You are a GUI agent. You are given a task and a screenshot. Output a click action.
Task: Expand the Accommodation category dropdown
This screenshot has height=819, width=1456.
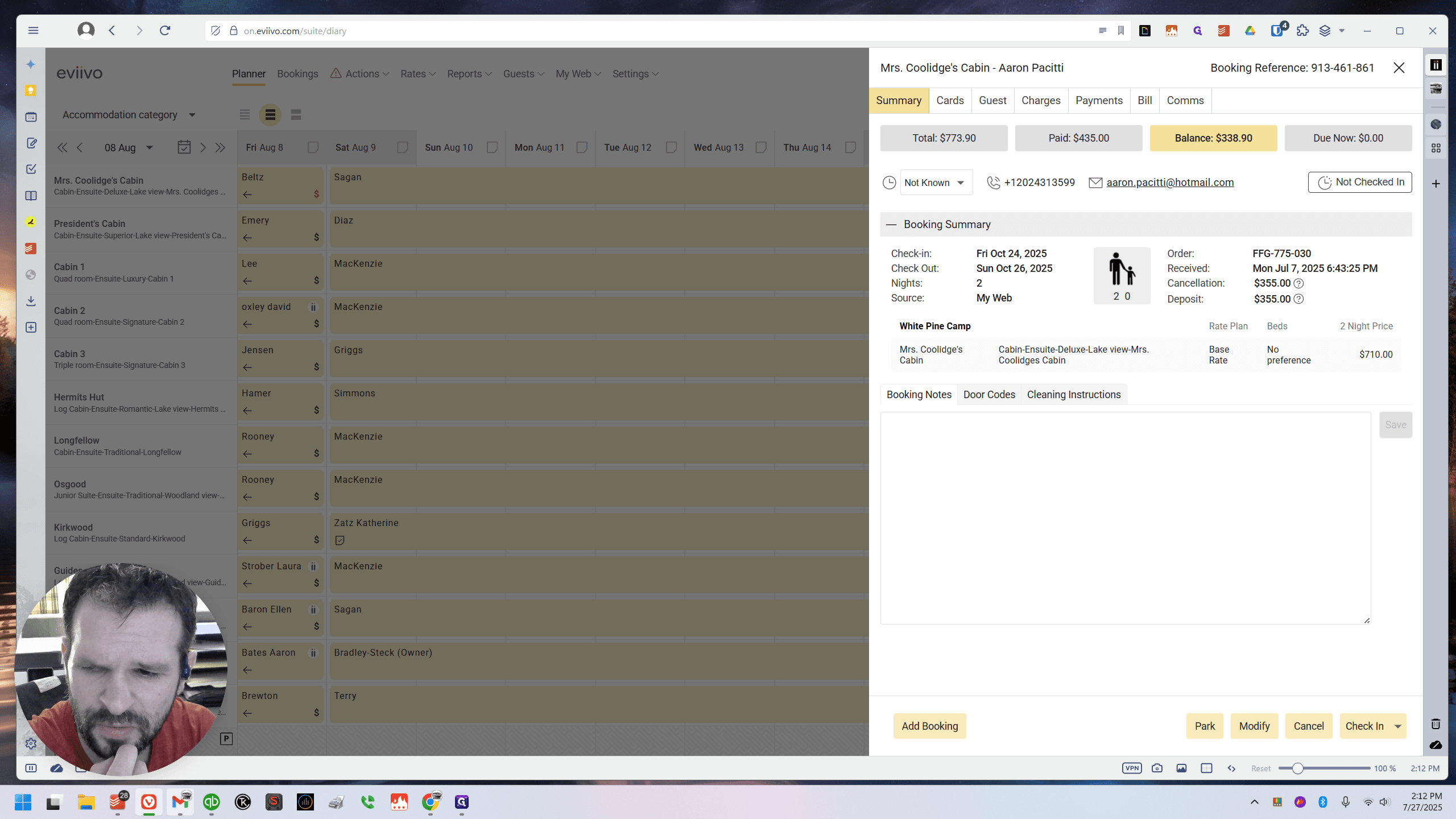coord(129,115)
